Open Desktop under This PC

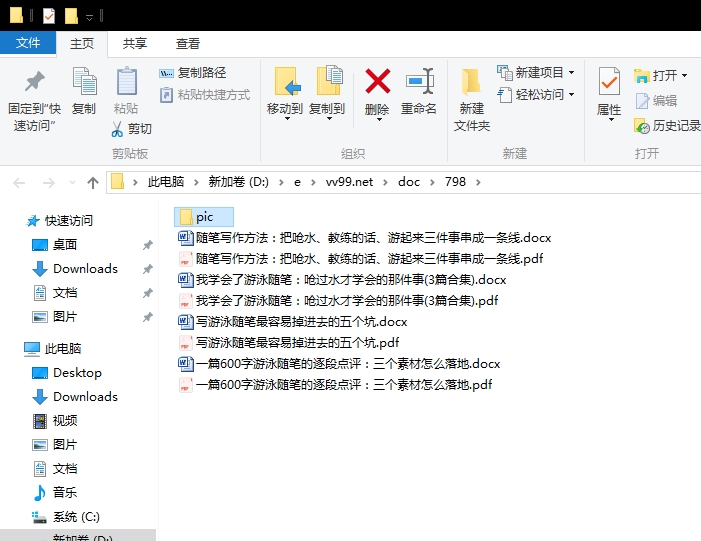tap(67, 373)
